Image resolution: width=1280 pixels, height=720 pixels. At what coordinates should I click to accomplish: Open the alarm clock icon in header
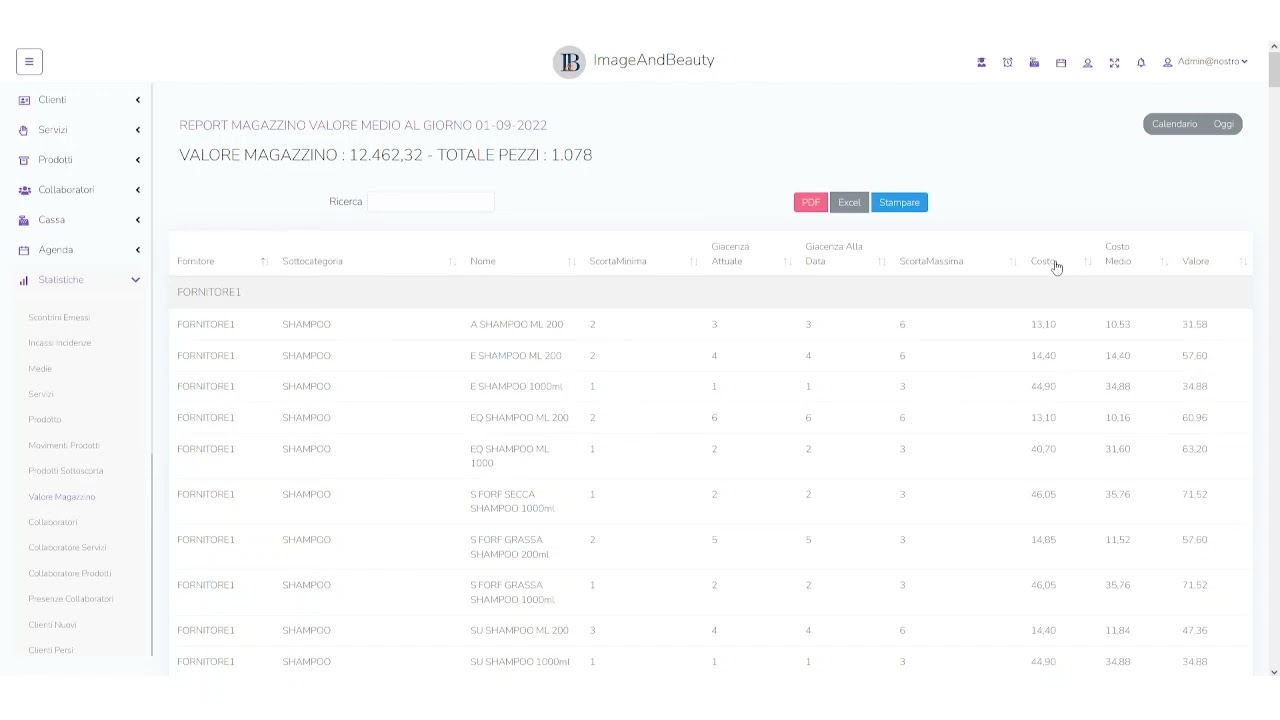pos(1008,62)
